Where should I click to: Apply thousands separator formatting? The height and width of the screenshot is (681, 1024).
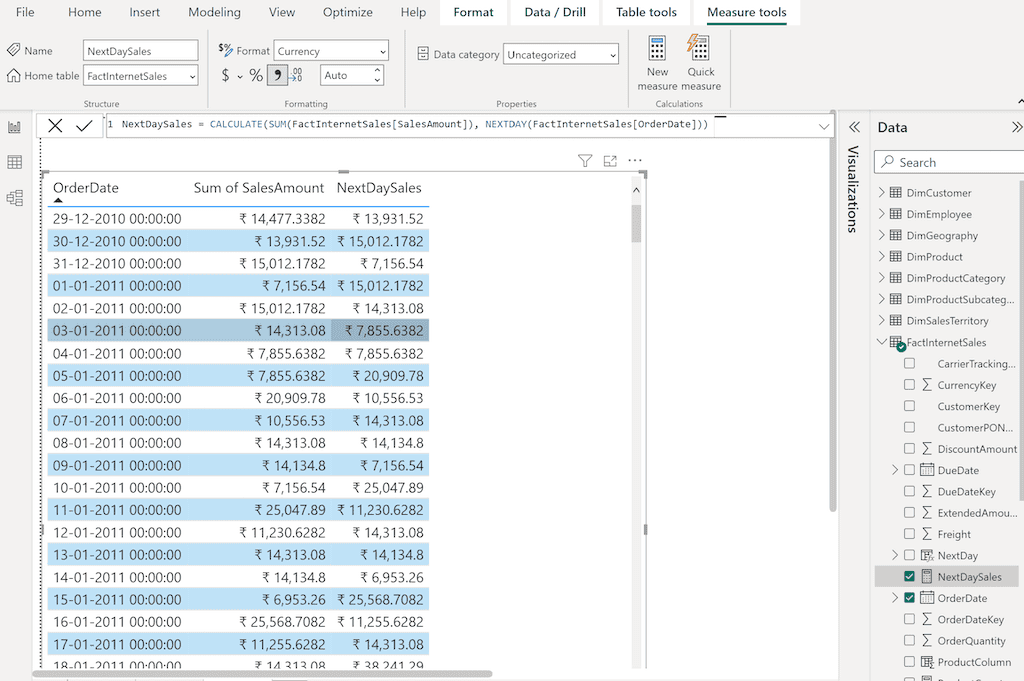(277, 75)
